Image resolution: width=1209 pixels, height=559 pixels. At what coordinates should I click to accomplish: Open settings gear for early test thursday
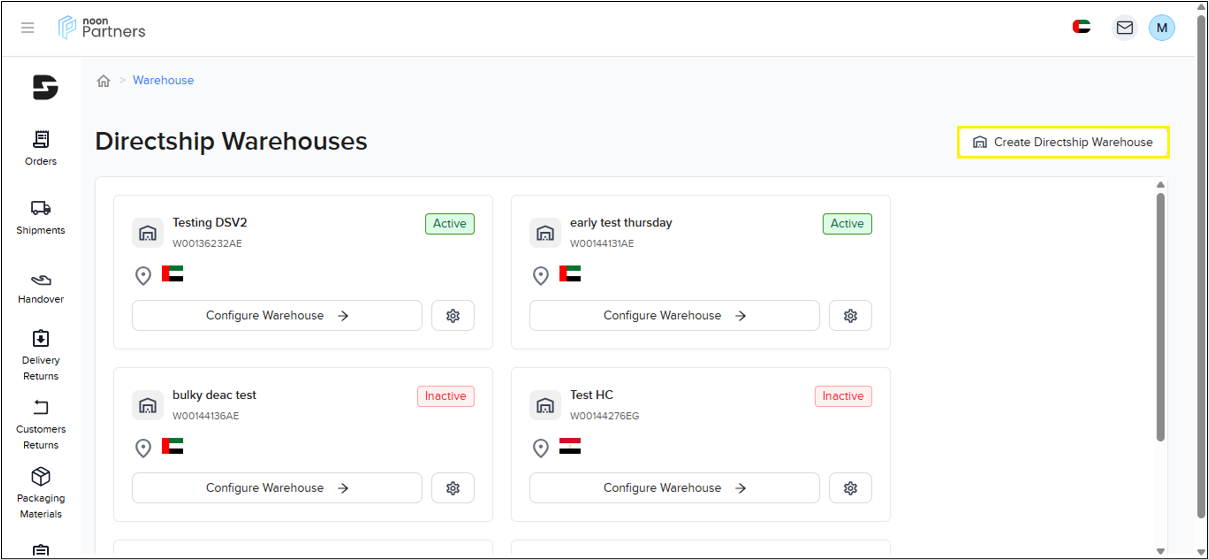[850, 316]
